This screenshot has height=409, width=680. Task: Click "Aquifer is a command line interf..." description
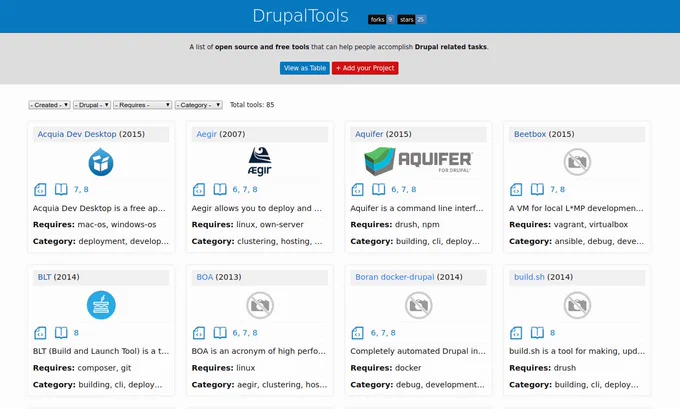tap(417, 208)
